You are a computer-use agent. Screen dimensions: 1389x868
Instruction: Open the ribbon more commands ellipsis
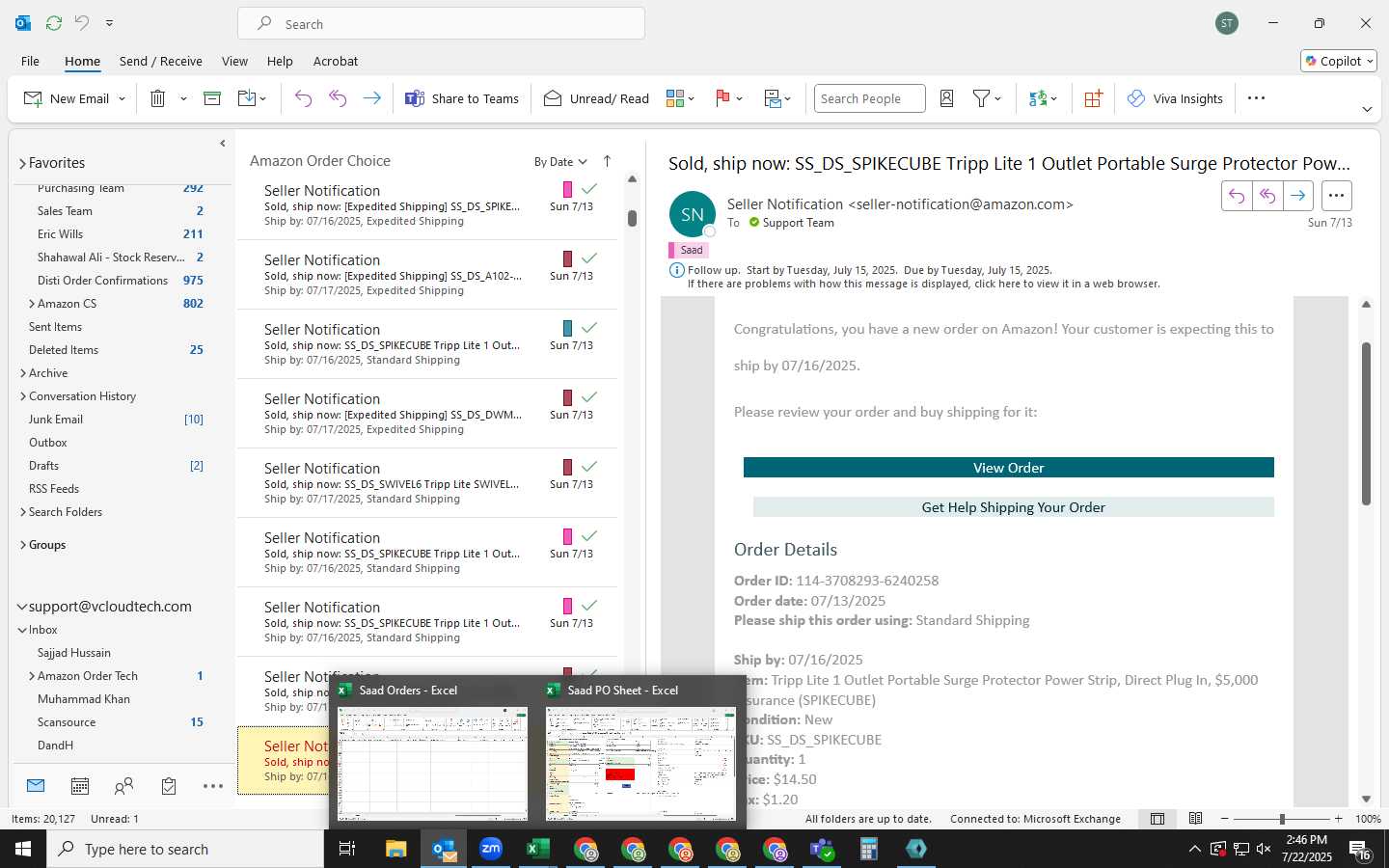pos(1256,98)
